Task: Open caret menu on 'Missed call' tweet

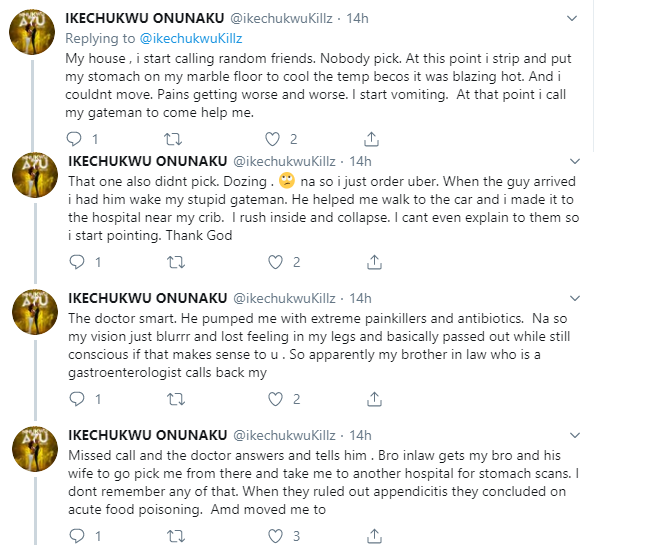Action: pyautogui.click(x=575, y=435)
